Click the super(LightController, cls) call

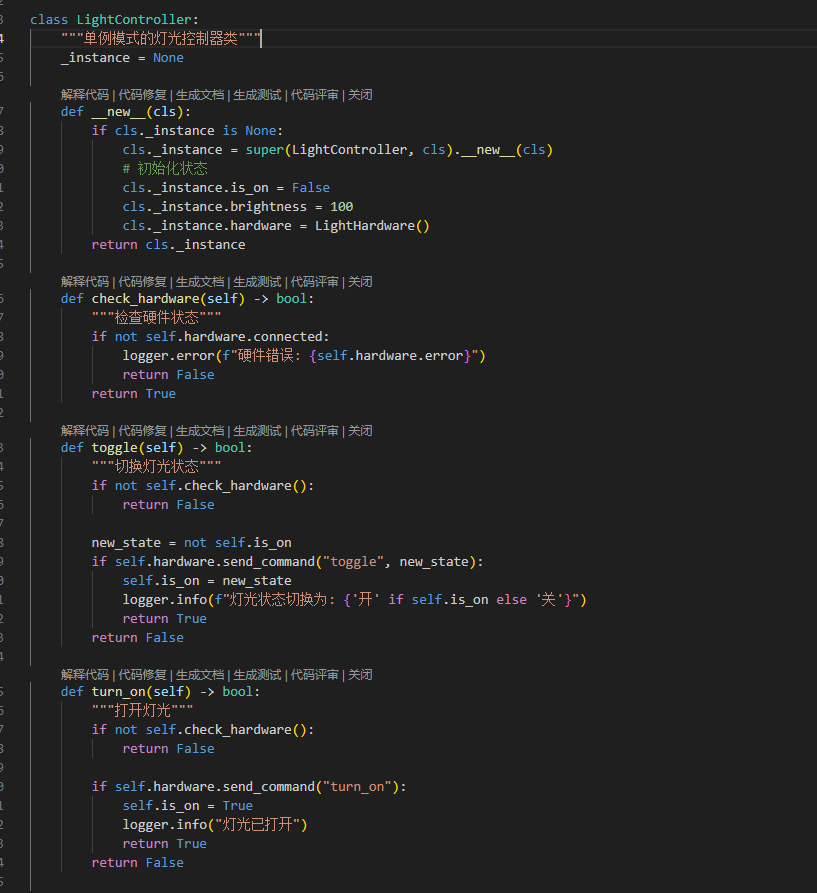[x=349, y=149]
